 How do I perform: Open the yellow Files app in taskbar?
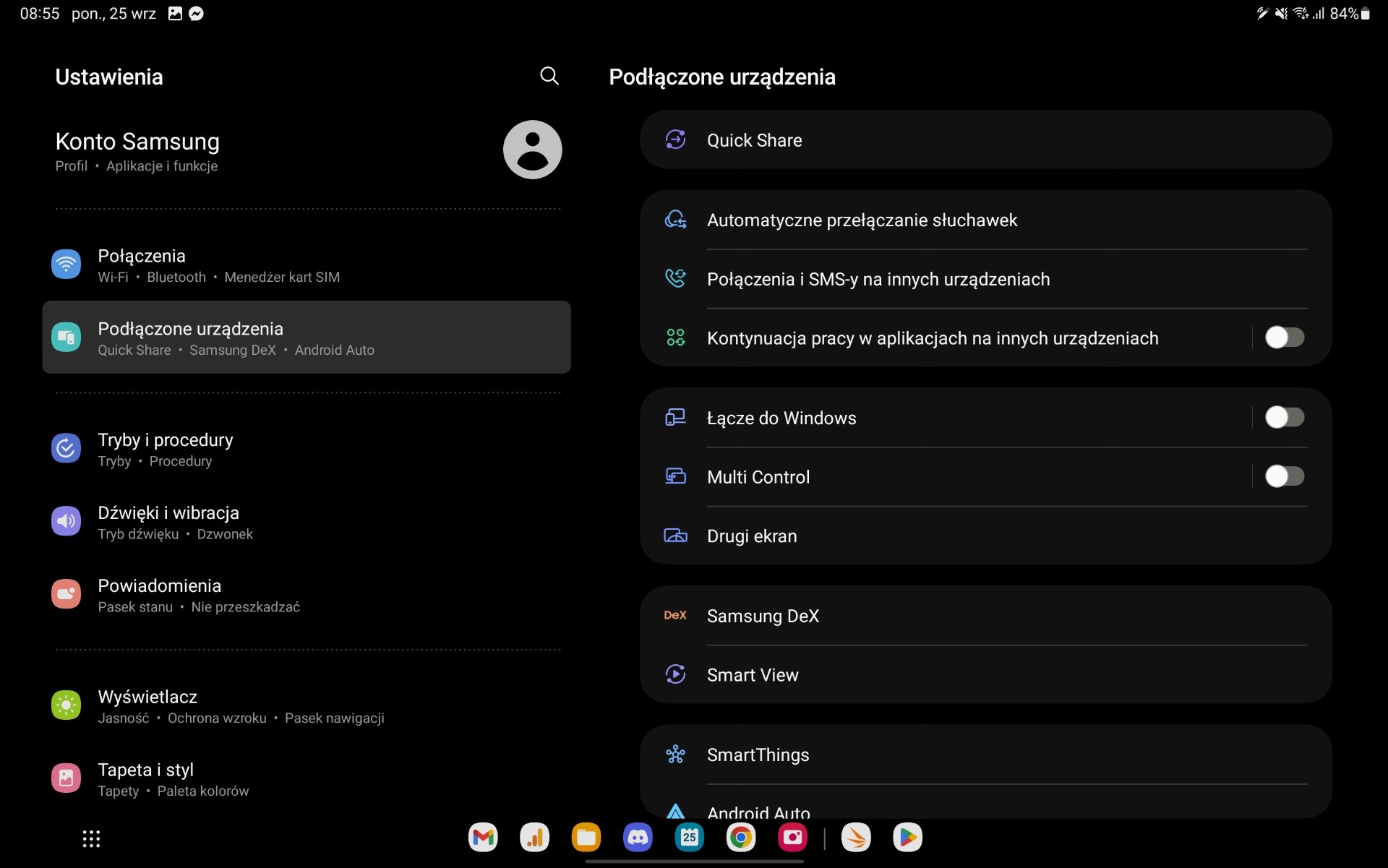click(586, 838)
